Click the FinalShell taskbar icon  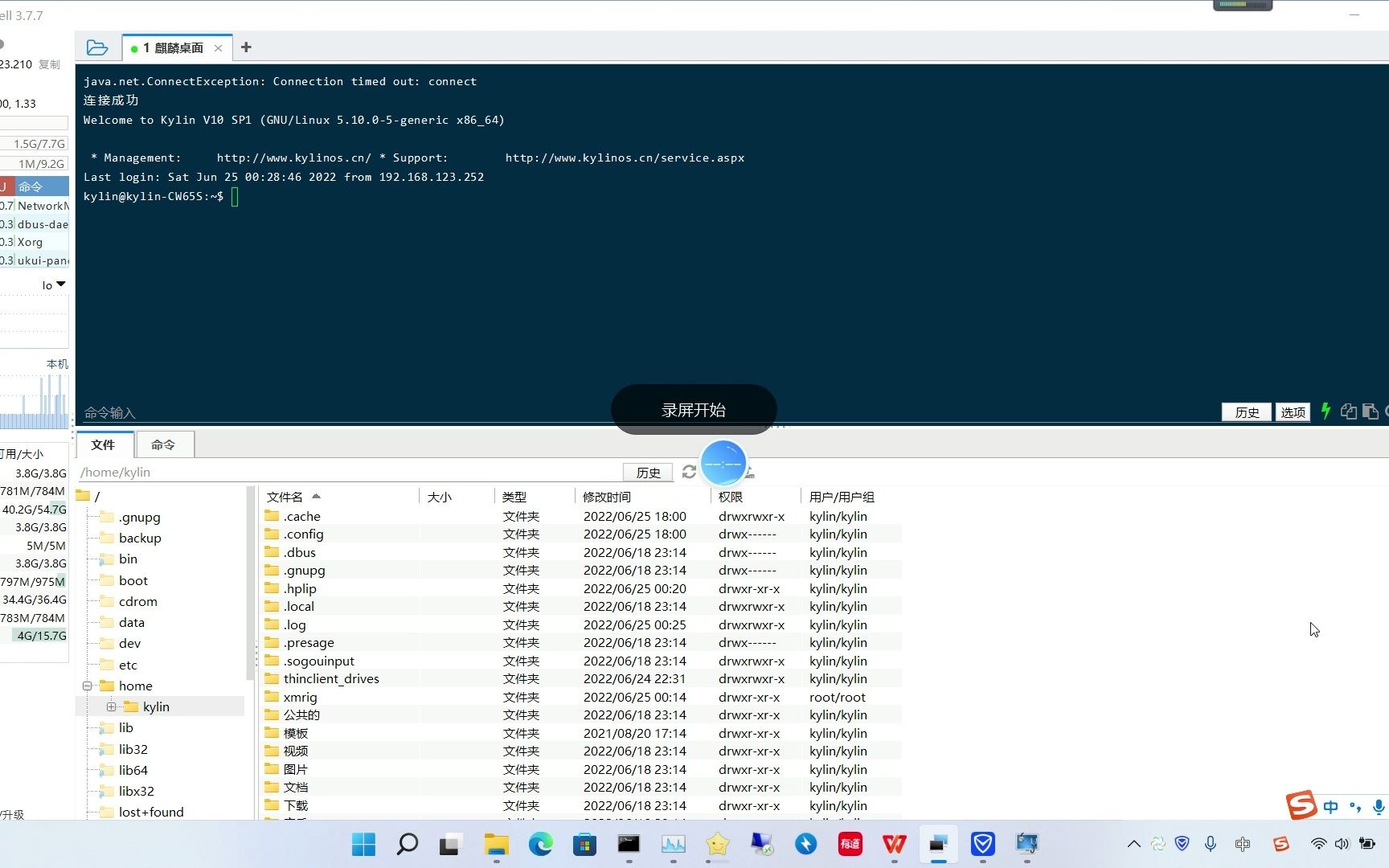pos(938,844)
